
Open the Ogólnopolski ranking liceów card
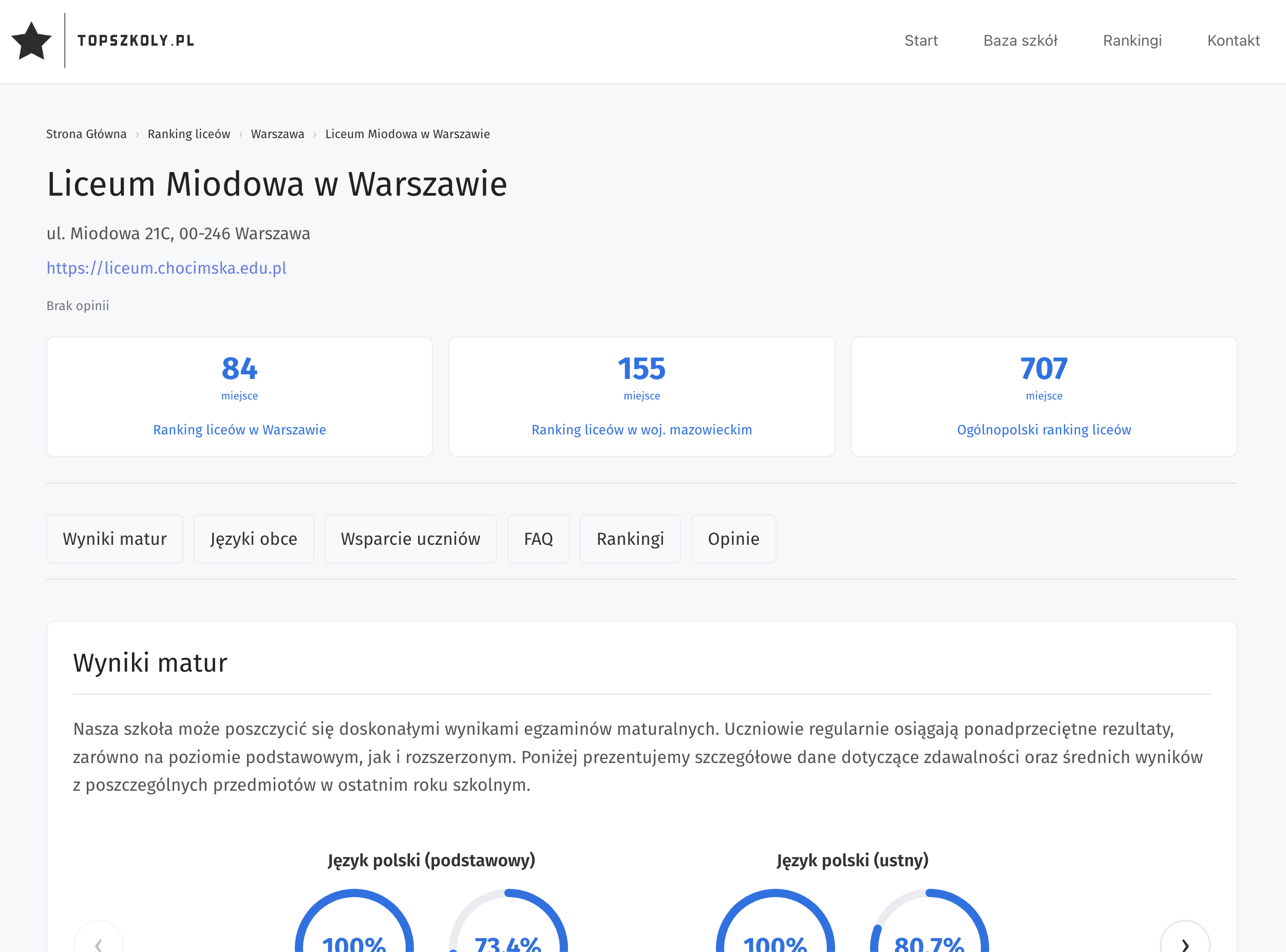(1044, 396)
